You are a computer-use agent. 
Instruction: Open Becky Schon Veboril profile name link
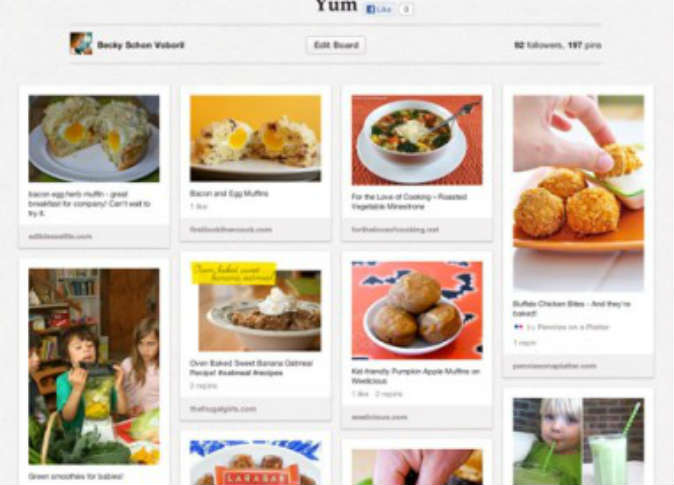click(141, 45)
